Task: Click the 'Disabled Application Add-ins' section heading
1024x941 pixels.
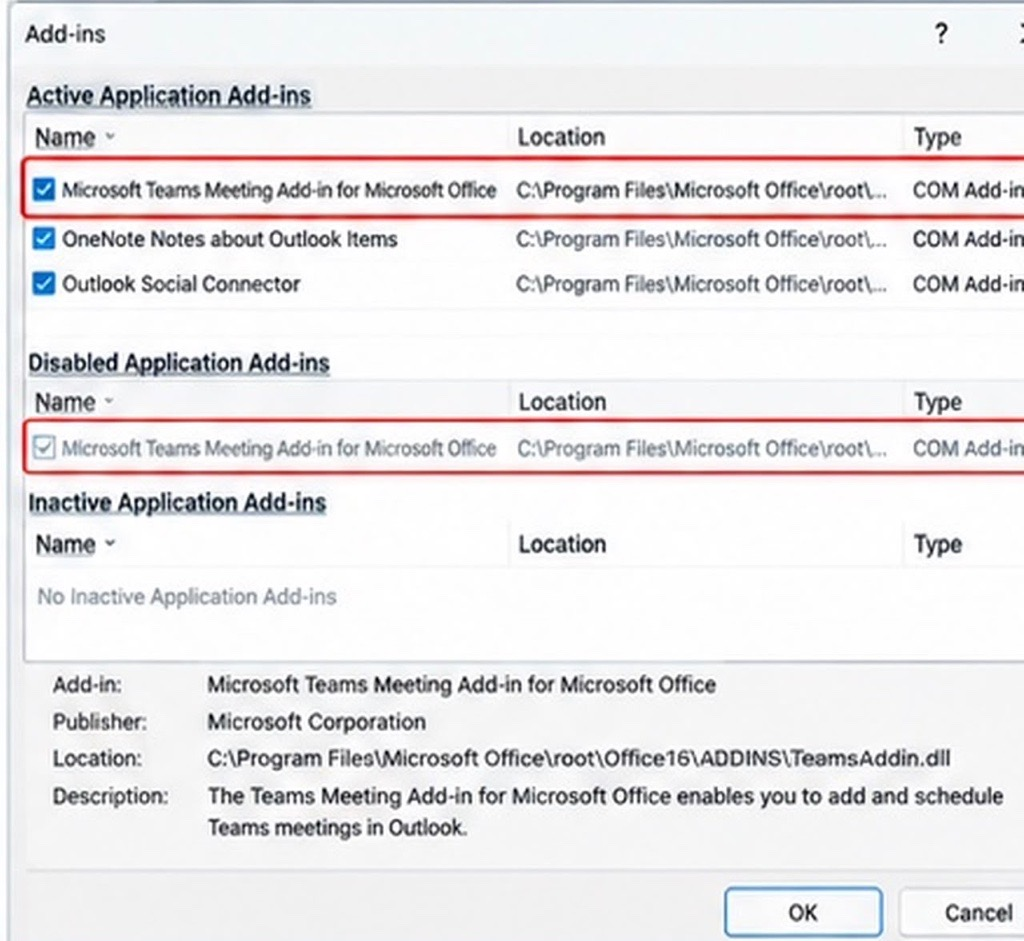Action: [178, 363]
